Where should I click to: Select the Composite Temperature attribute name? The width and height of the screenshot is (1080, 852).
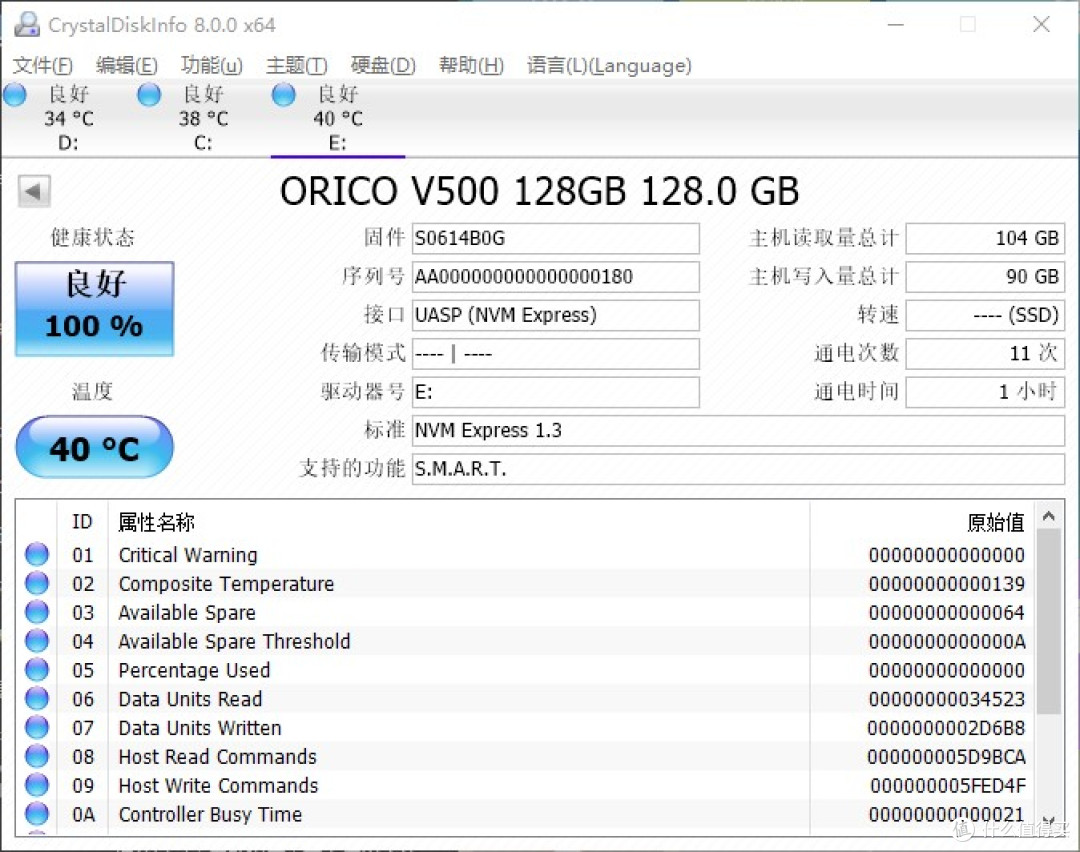point(226,583)
